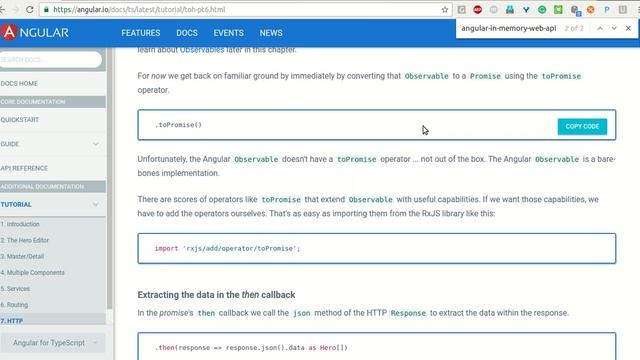Click the secure lock icon in address bar
Image resolution: width=640 pixels, height=360 pixels.
(x=46, y=9)
